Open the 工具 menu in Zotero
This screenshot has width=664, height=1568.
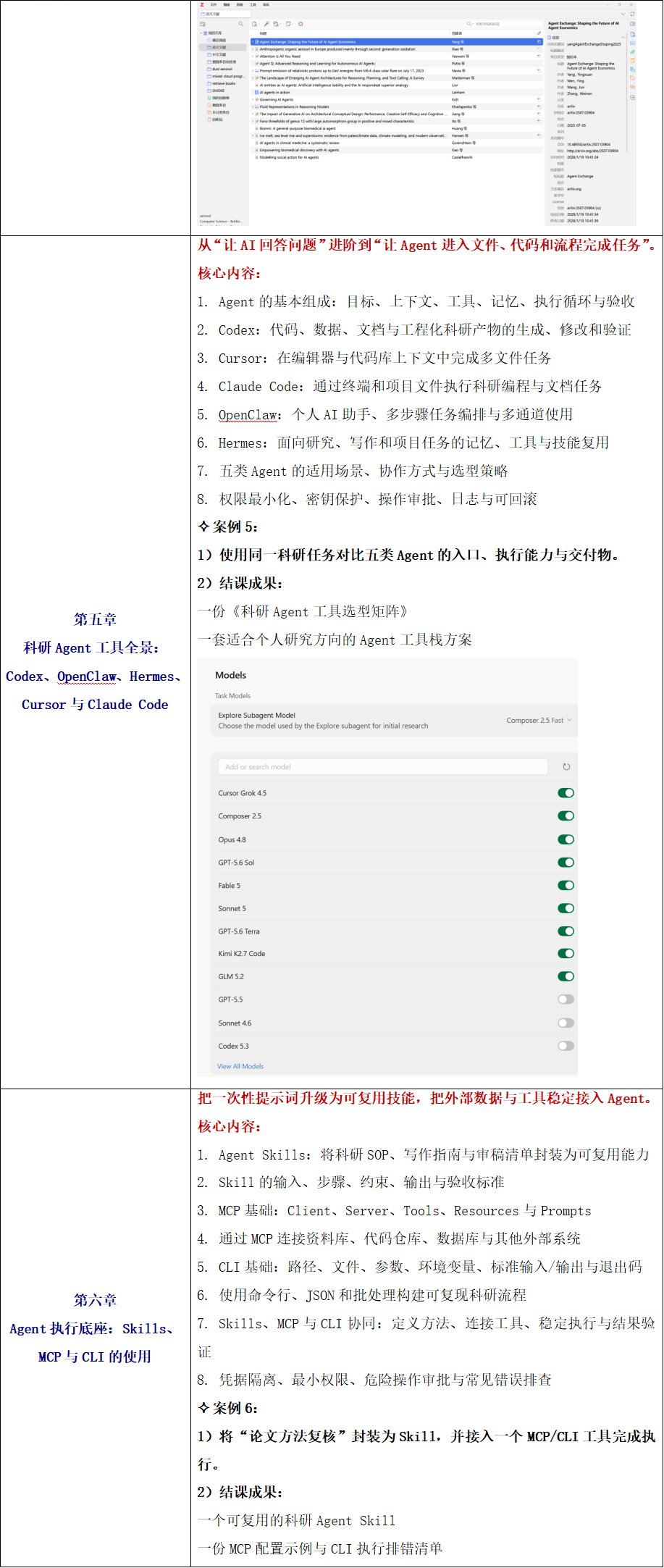click(253, 4)
